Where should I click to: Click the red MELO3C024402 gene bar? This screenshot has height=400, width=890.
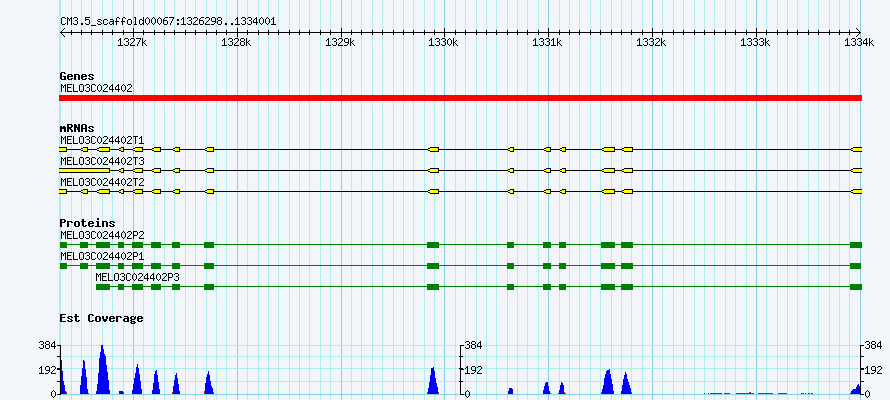460,98
